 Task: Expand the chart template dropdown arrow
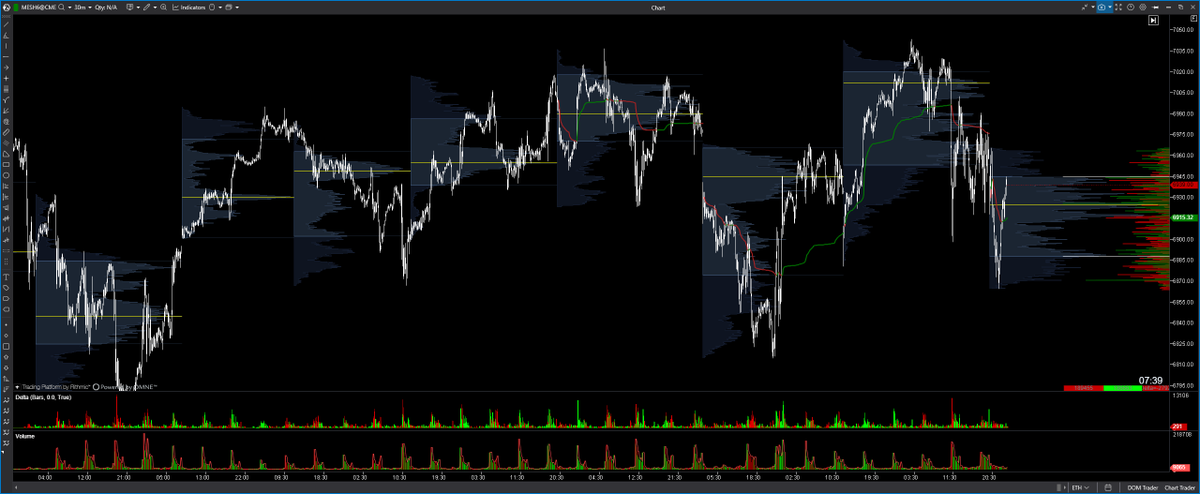click(138, 7)
